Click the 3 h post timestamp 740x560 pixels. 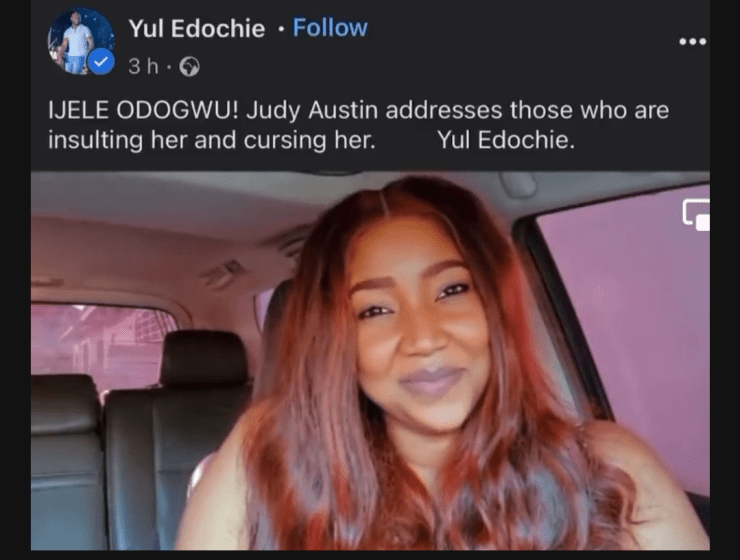coord(143,67)
